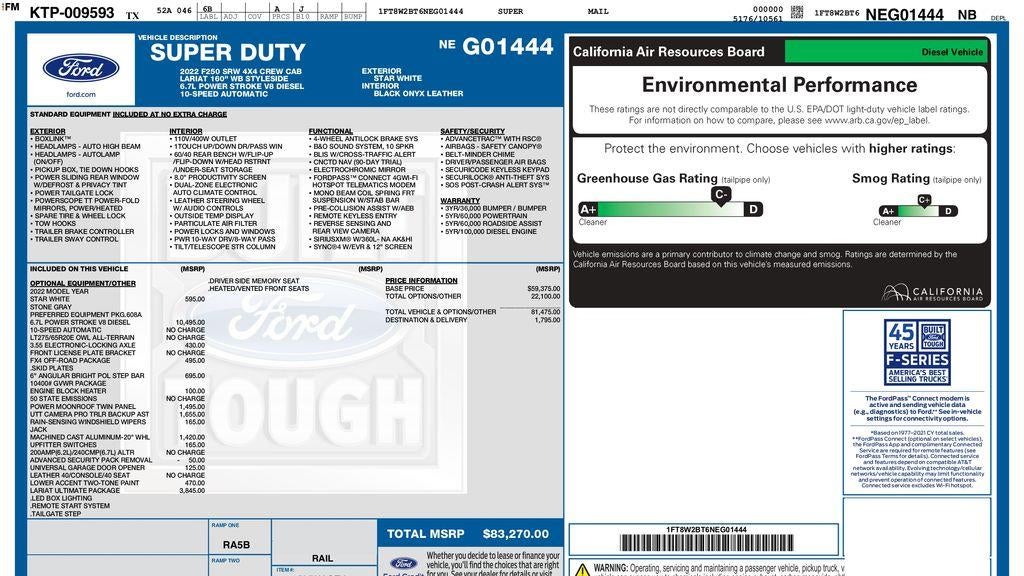The width and height of the screenshot is (1024, 576).
Task: Click the 5YR/100,000 DIESEL ENGINE warranty line
Action: pyautogui.click(x=490, y=232)
